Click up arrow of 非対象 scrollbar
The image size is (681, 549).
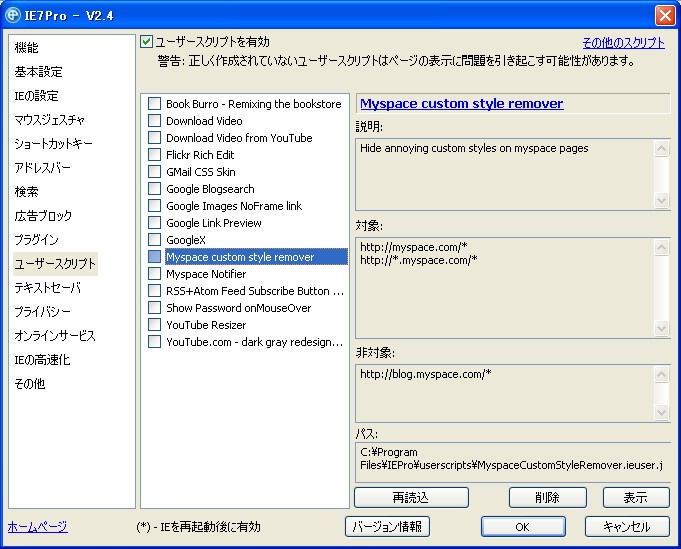(661, 374)
